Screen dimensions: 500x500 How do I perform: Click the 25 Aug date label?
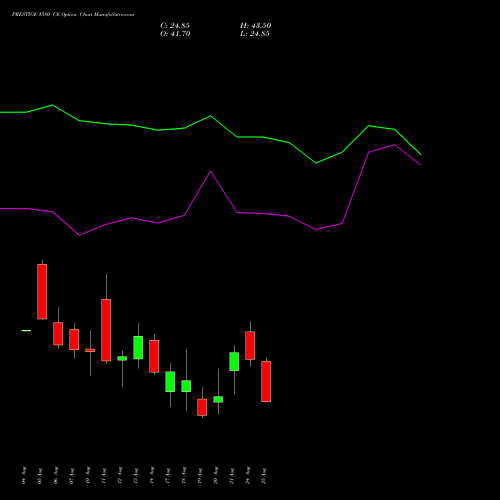(264, 475)
